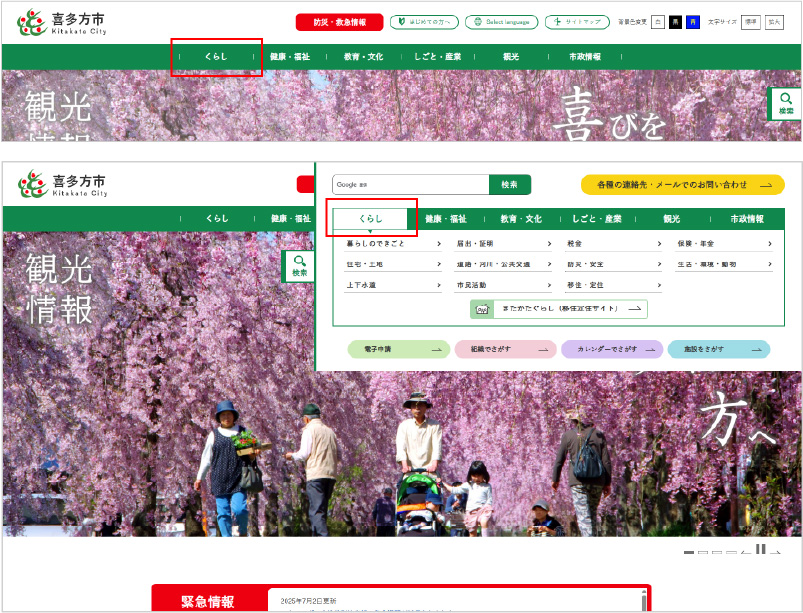The height and width of the screenshot is (613, 803).
Task: Expand the 届出・証明 submenu entry
Action: coord(503,243)
